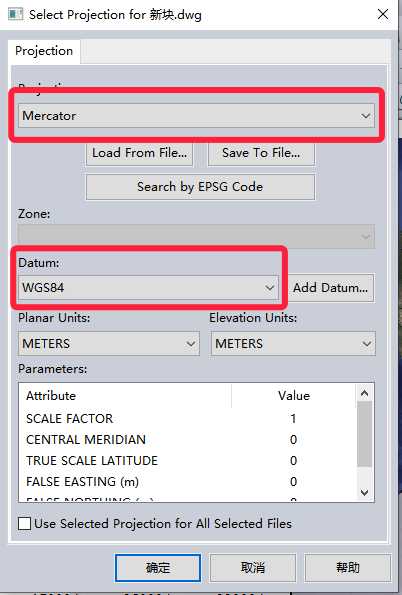This screenshot has height=595, width=402.
Task: Select the SCALE FACTOR parameter row
Action: pyautogui.click(x=188, y=419)
